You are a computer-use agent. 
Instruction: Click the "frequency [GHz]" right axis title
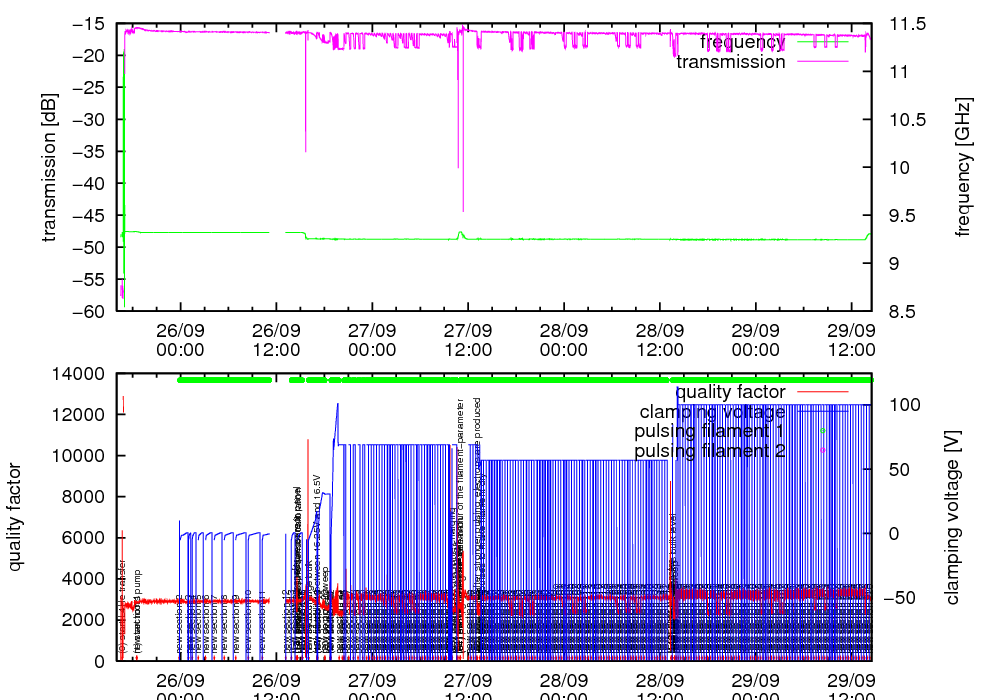963,167
